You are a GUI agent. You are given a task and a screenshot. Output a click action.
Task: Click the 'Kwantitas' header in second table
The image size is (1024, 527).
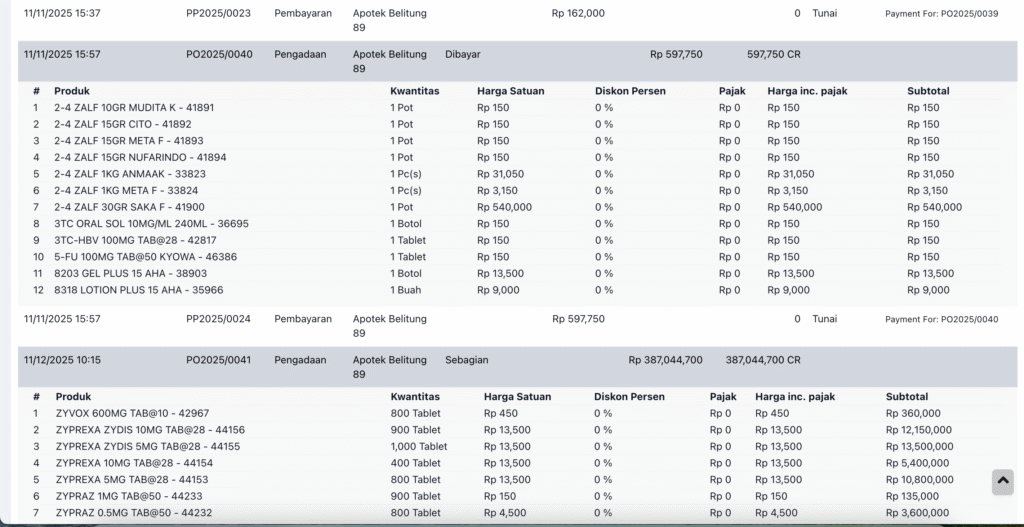[415, 396]
